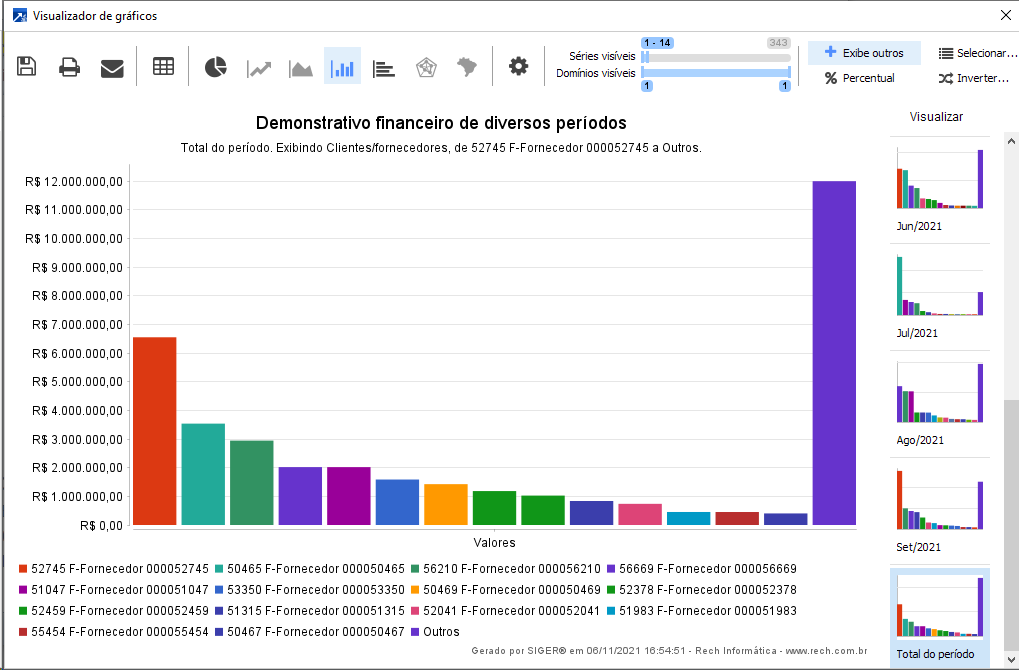Select the area chart type
Viewport: 1019px width, 670px height.
coord(301,67)
